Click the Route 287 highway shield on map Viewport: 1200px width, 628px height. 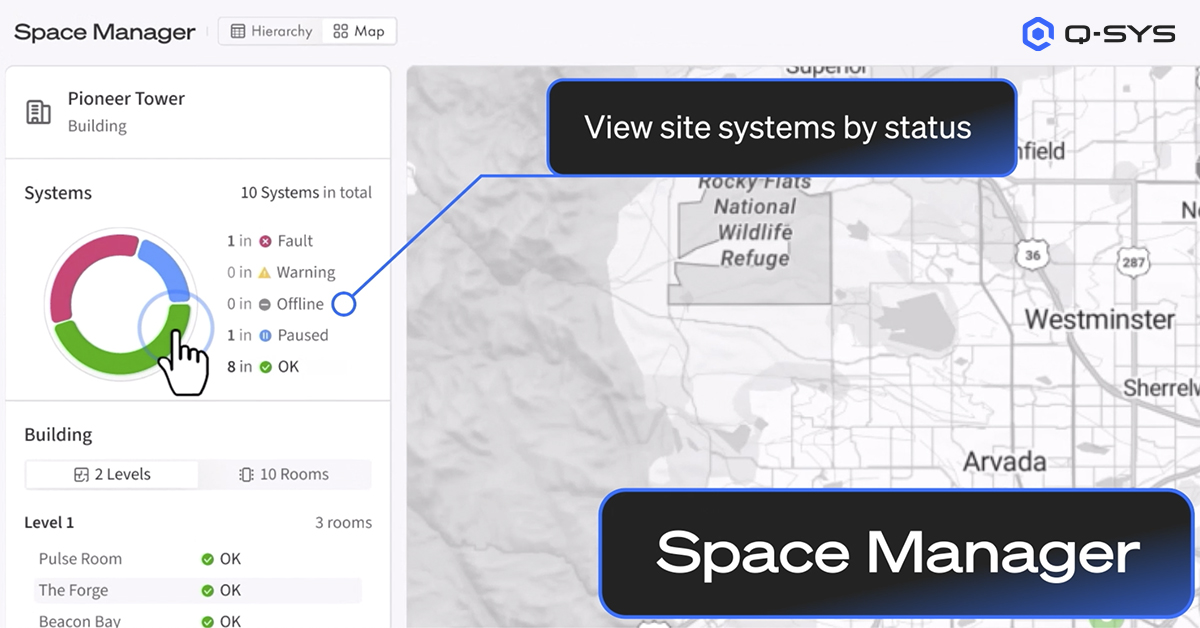click(x=1133, y=264)
